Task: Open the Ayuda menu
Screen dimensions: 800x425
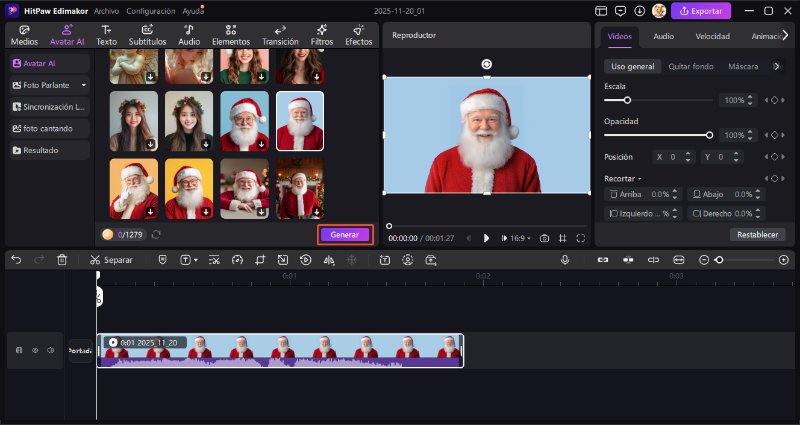Action: (193, 11)
